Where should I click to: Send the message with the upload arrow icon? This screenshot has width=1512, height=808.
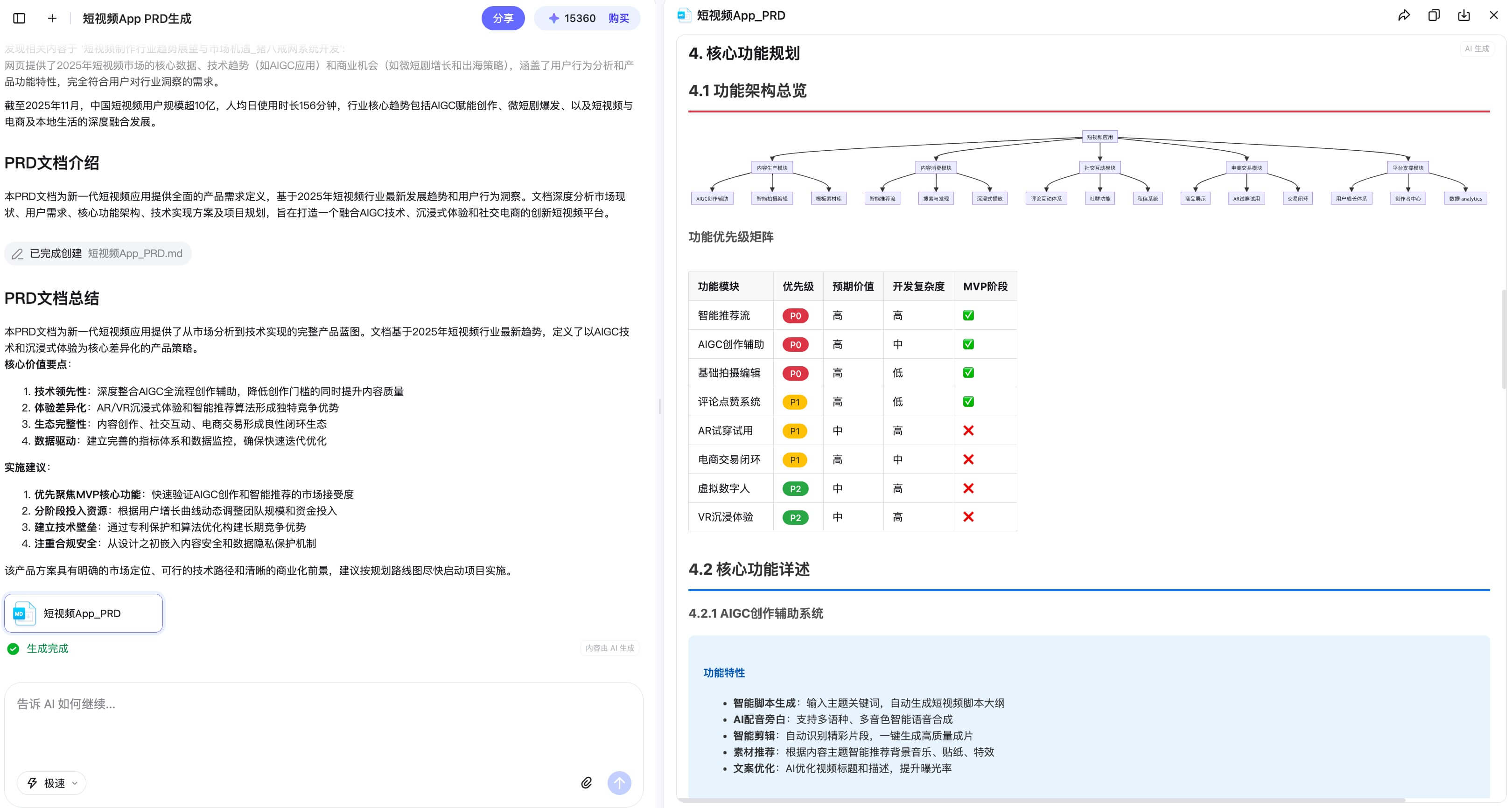coord(619,783)
